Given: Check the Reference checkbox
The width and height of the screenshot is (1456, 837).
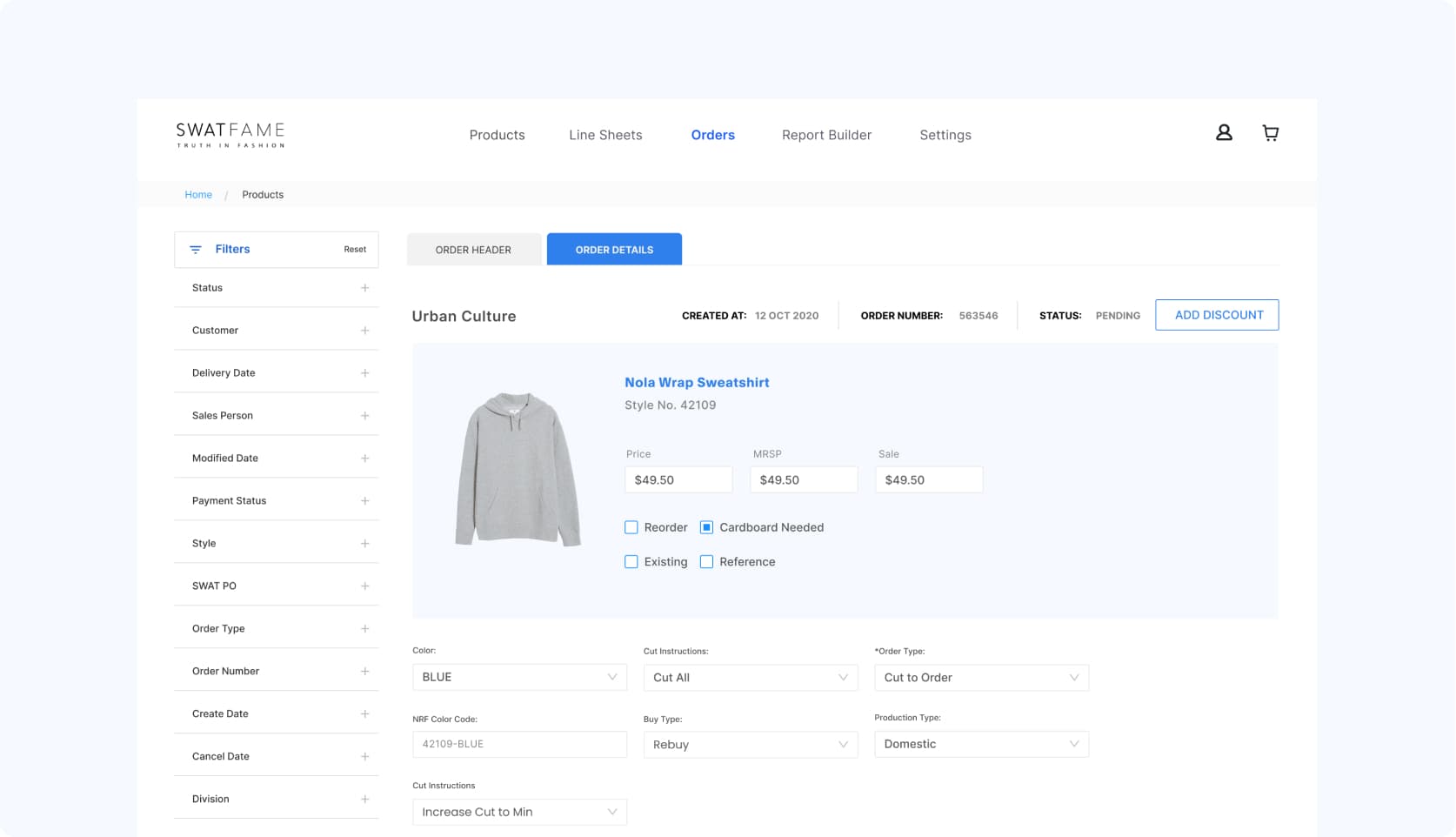Looking at the screenshot, I should [706, 562].
